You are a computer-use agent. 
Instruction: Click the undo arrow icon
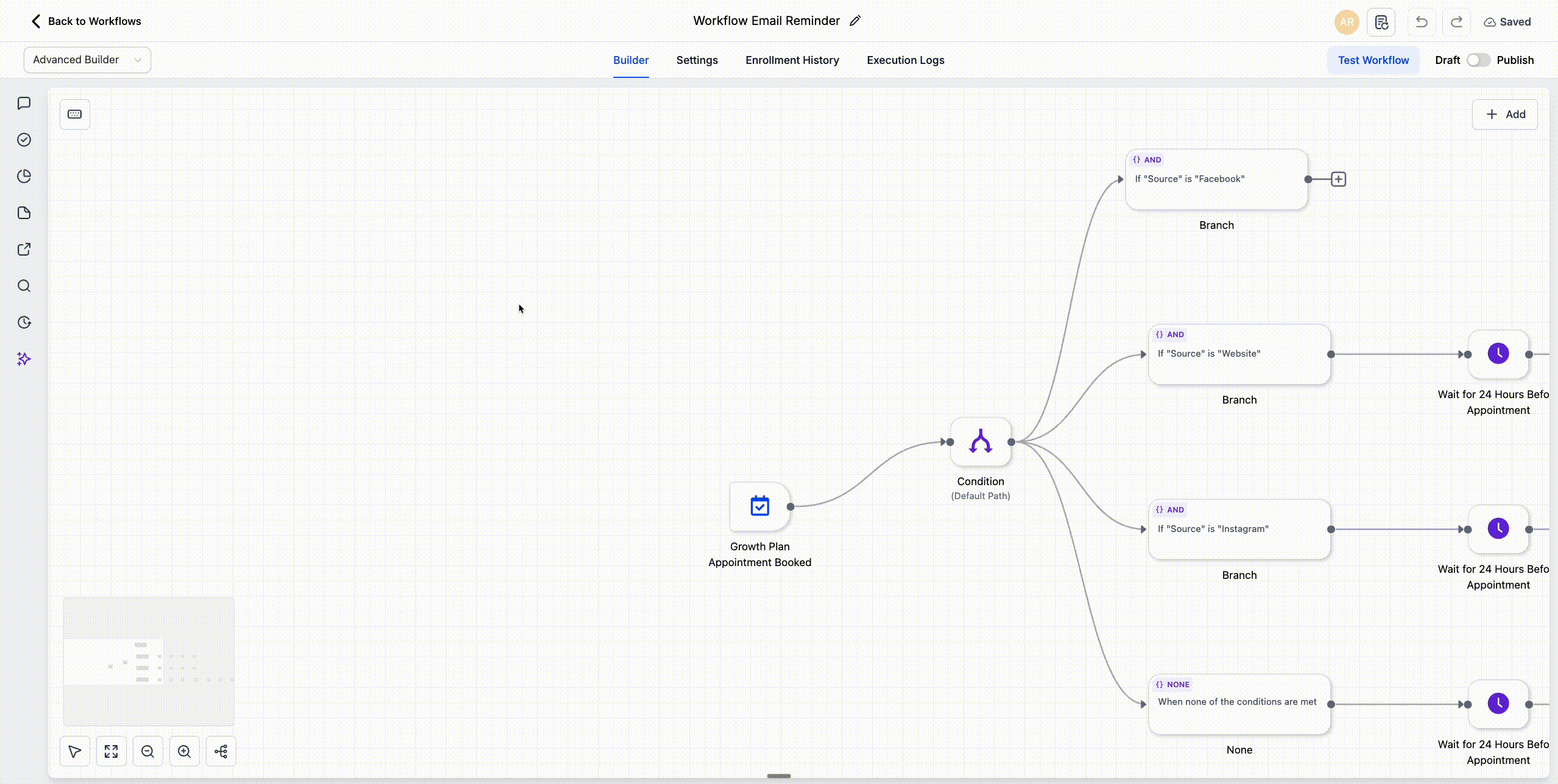(1422, 22)
